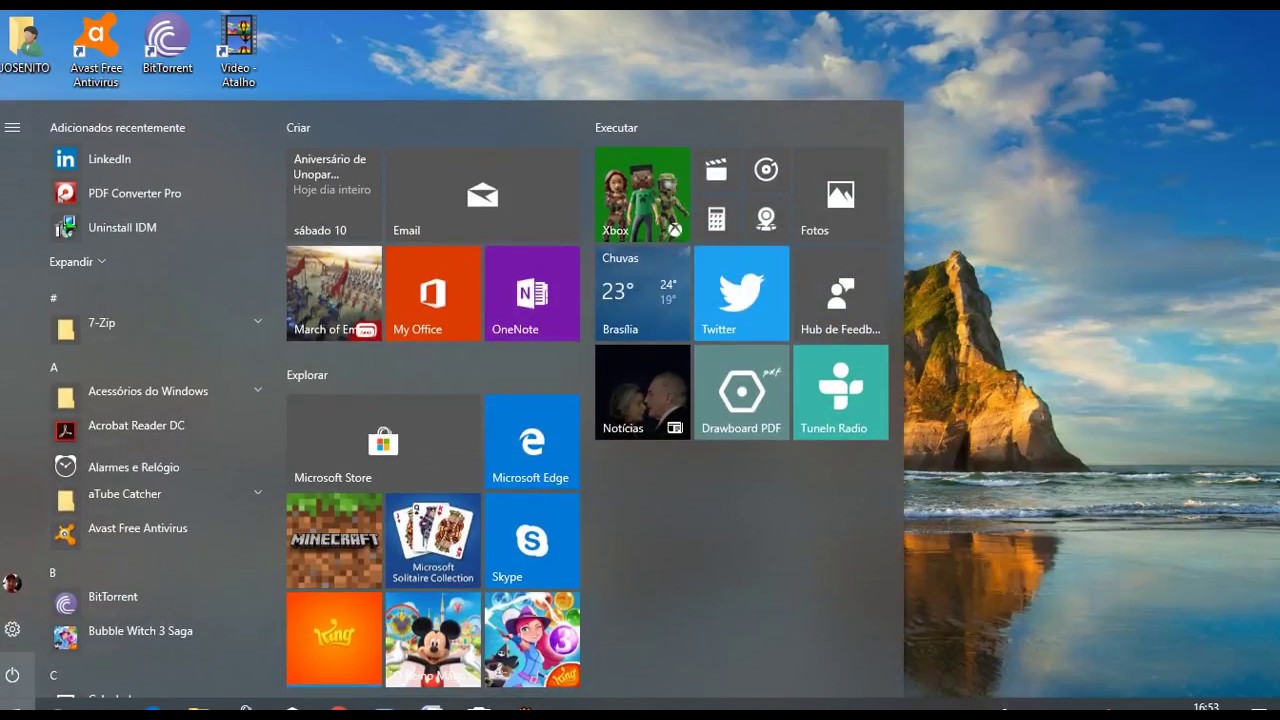1280x720 pixels.
Task: Open the Xbox tile
Action: coord(642,195)
